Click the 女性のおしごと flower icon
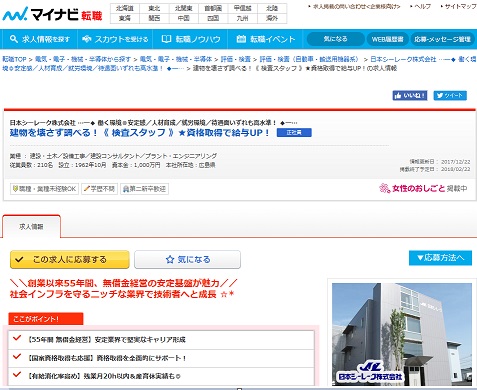 click(384, 188)
